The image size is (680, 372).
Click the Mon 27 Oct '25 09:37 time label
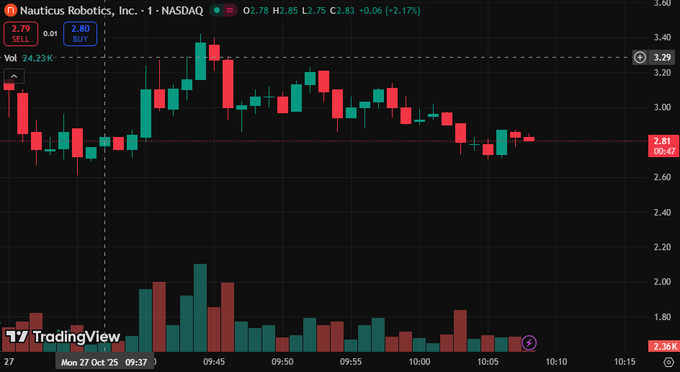click(x=104, y=362)
